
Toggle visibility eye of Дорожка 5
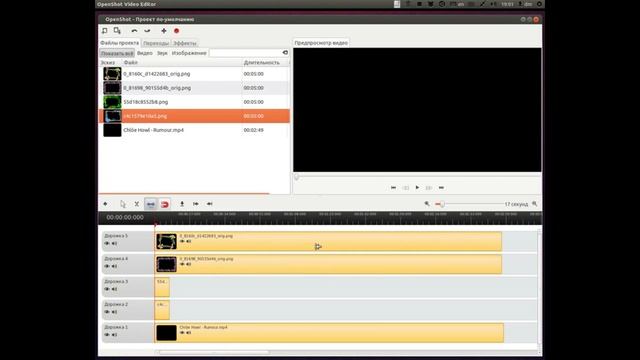[107, 243]
